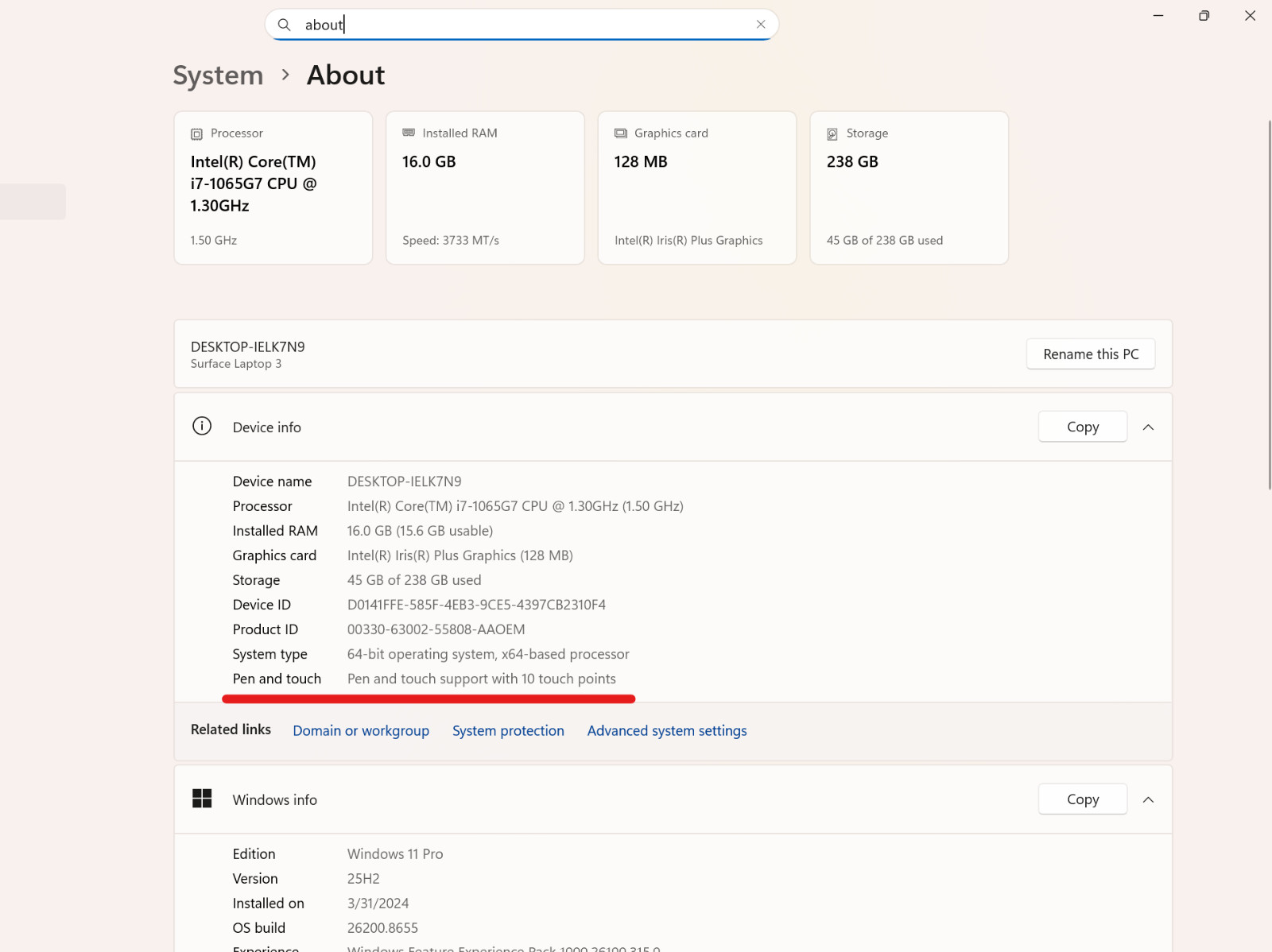This screenshot has height=952, width=1272.
Task: Open System protection link
Action: pyautogui.click(x=508, y=730)
